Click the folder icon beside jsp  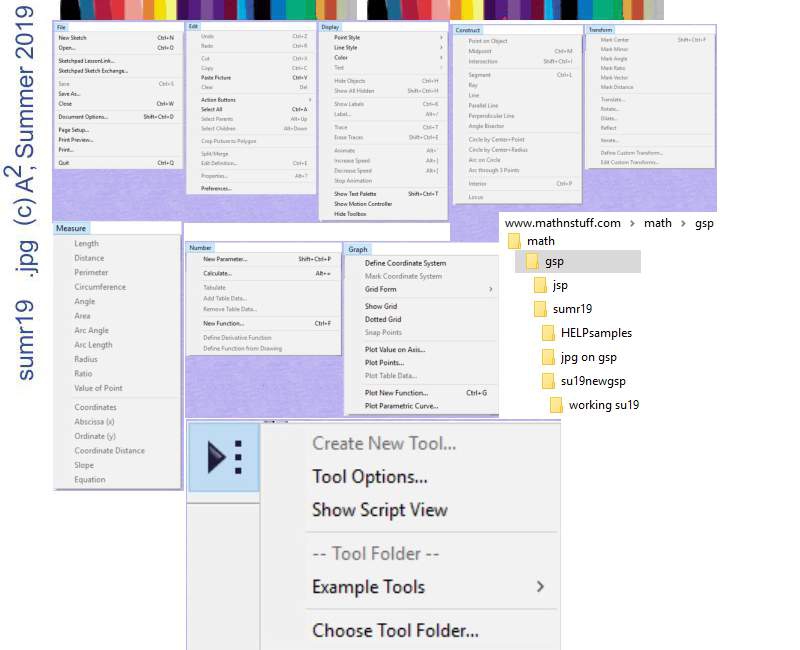[x=540, y=285]
